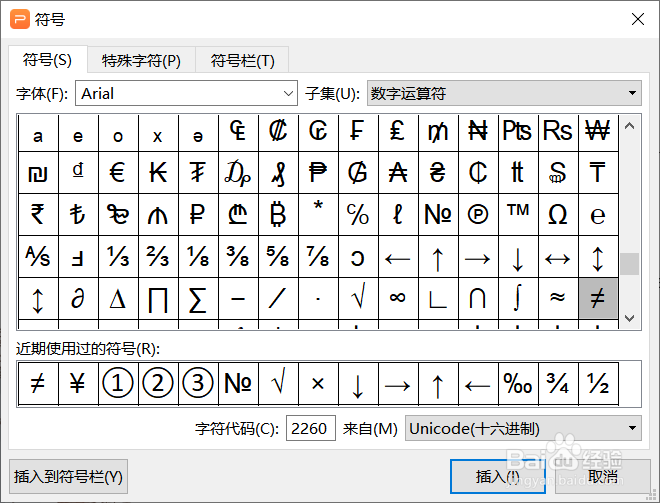Screen dimensions: 660x503
Task: Open the 符号栏(T) tab
Action: click(x=242, y=60)
